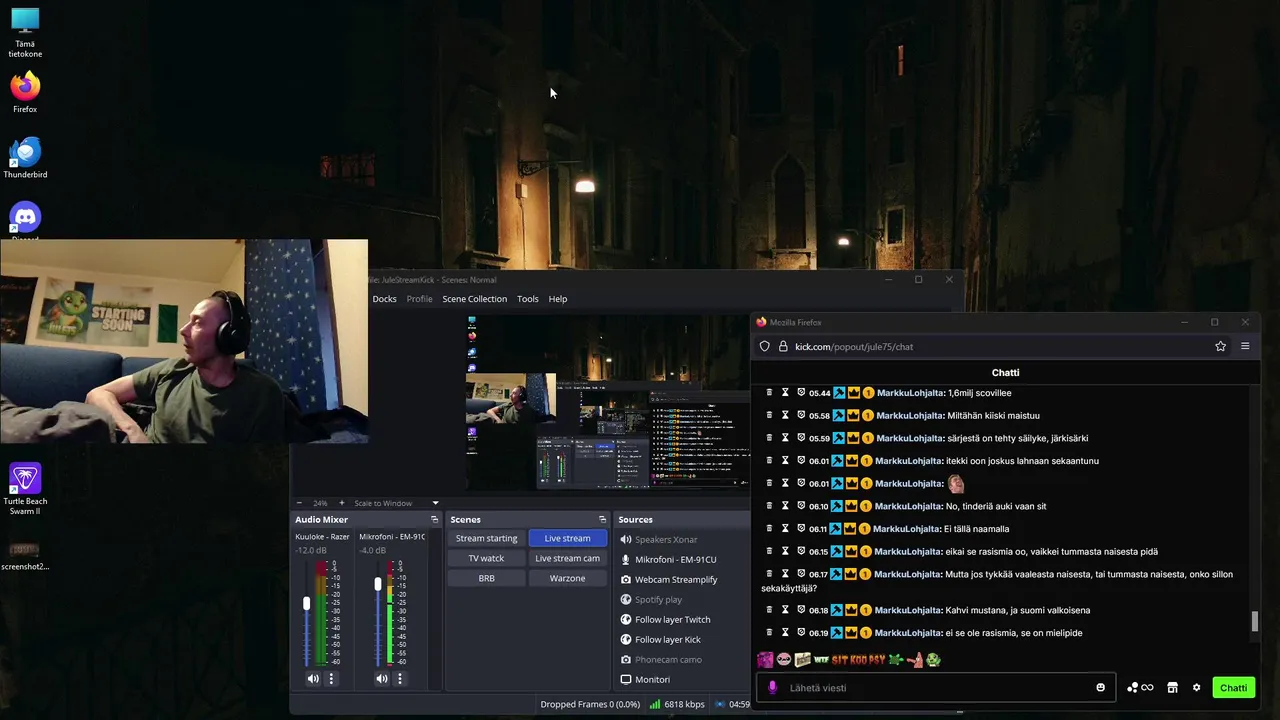The image size is (1280, 720).
Task: Open the shop icon beside chat input
Action: 1172,688
